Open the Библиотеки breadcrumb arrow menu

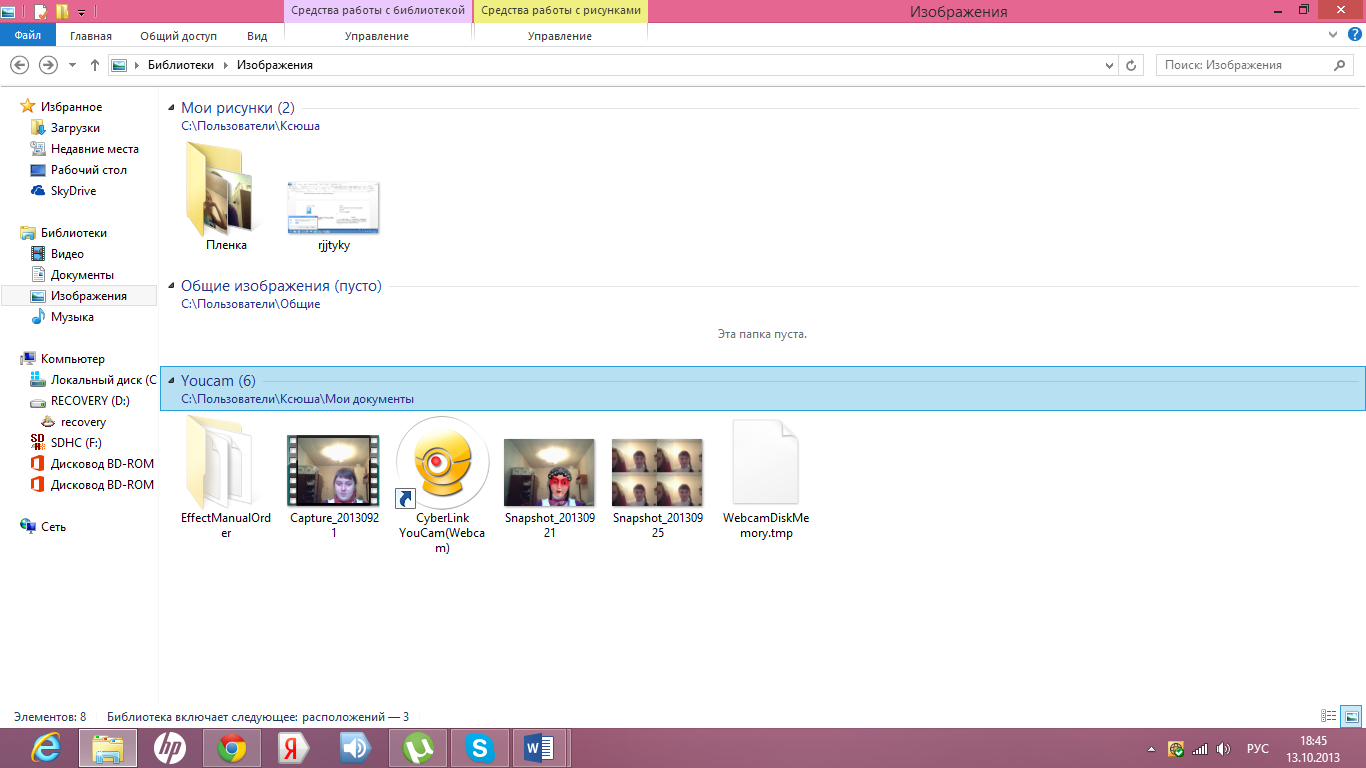(x=225, y=65)
